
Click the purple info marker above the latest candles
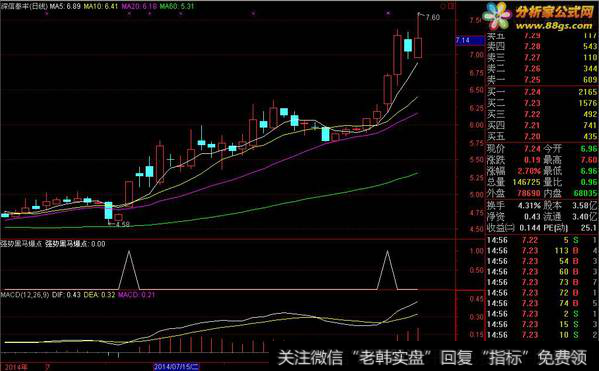click(x=388, y=13)
